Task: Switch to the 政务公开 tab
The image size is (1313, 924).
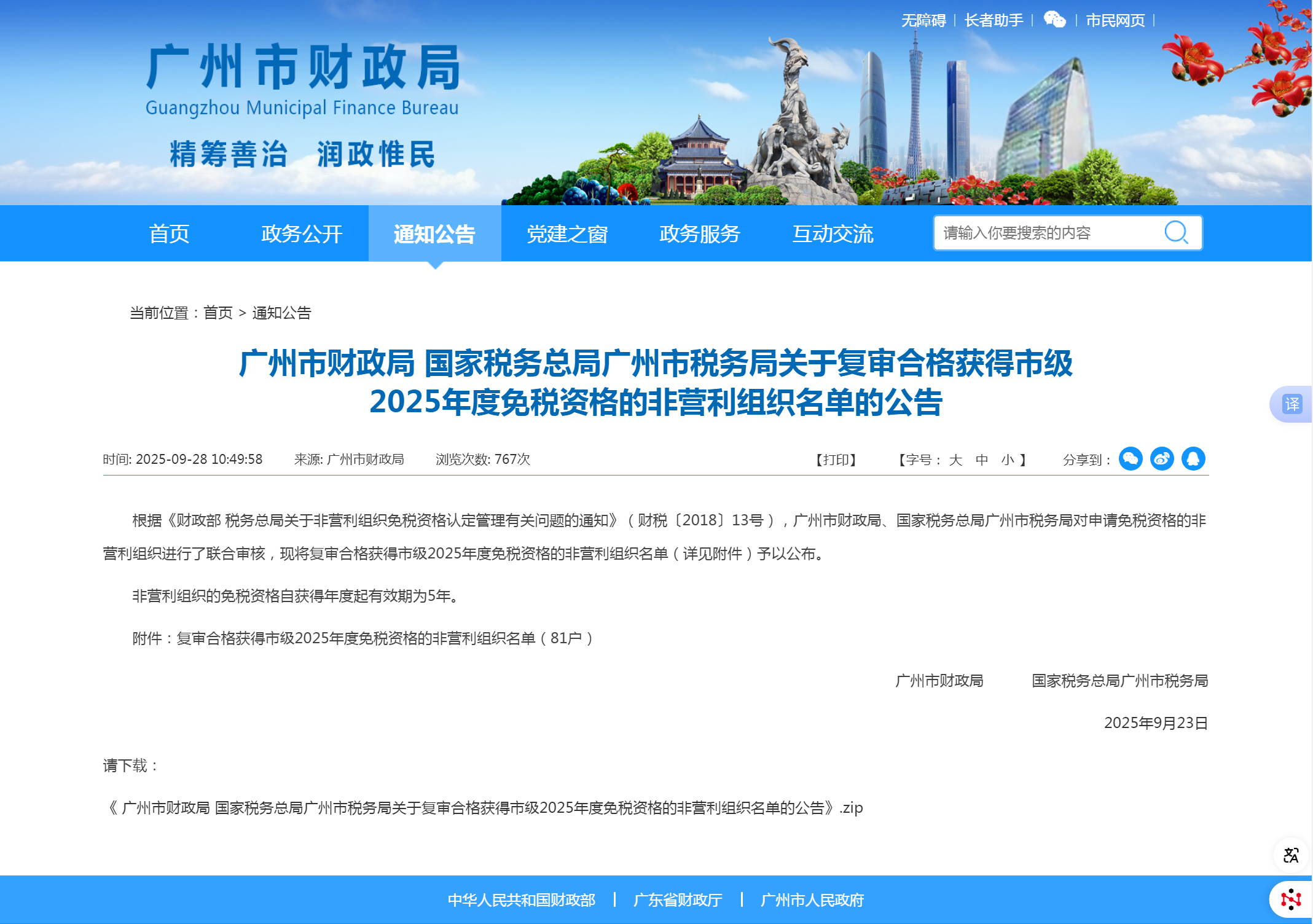Action: 300,233
